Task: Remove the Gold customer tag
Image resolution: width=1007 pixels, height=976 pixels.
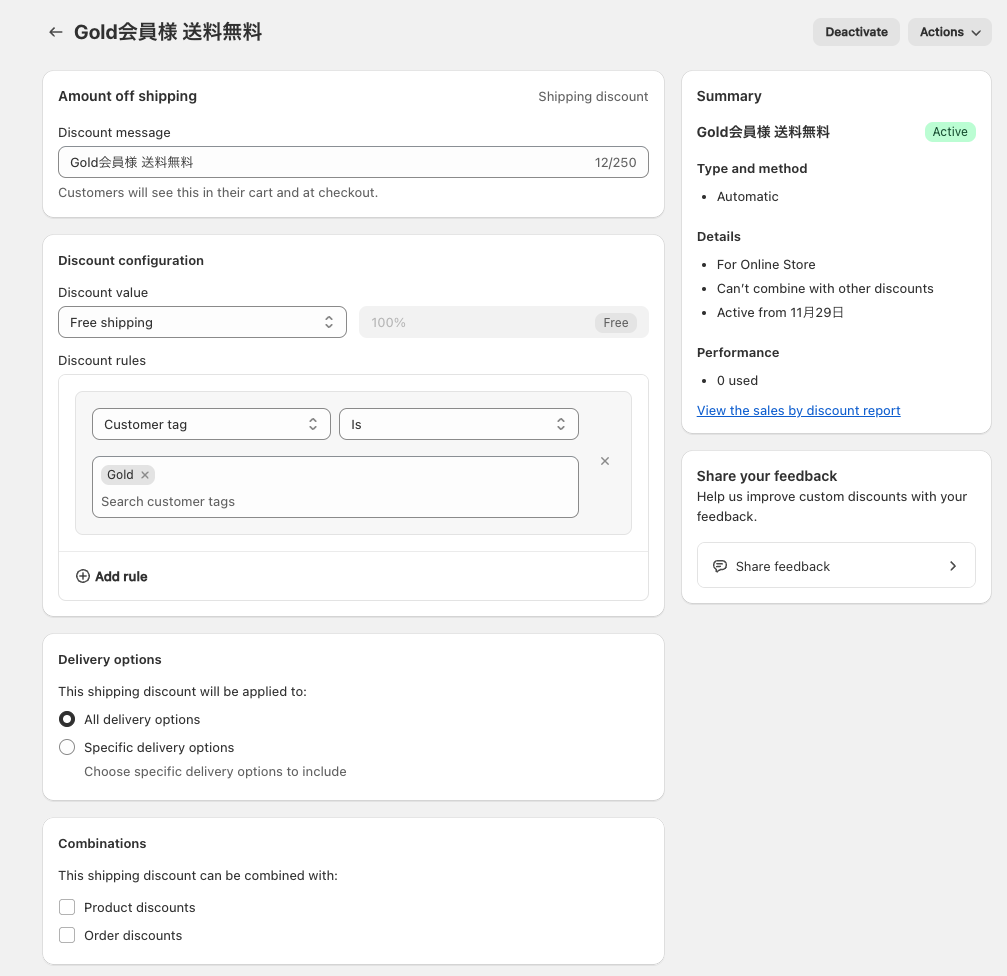Action: point(145,475)
